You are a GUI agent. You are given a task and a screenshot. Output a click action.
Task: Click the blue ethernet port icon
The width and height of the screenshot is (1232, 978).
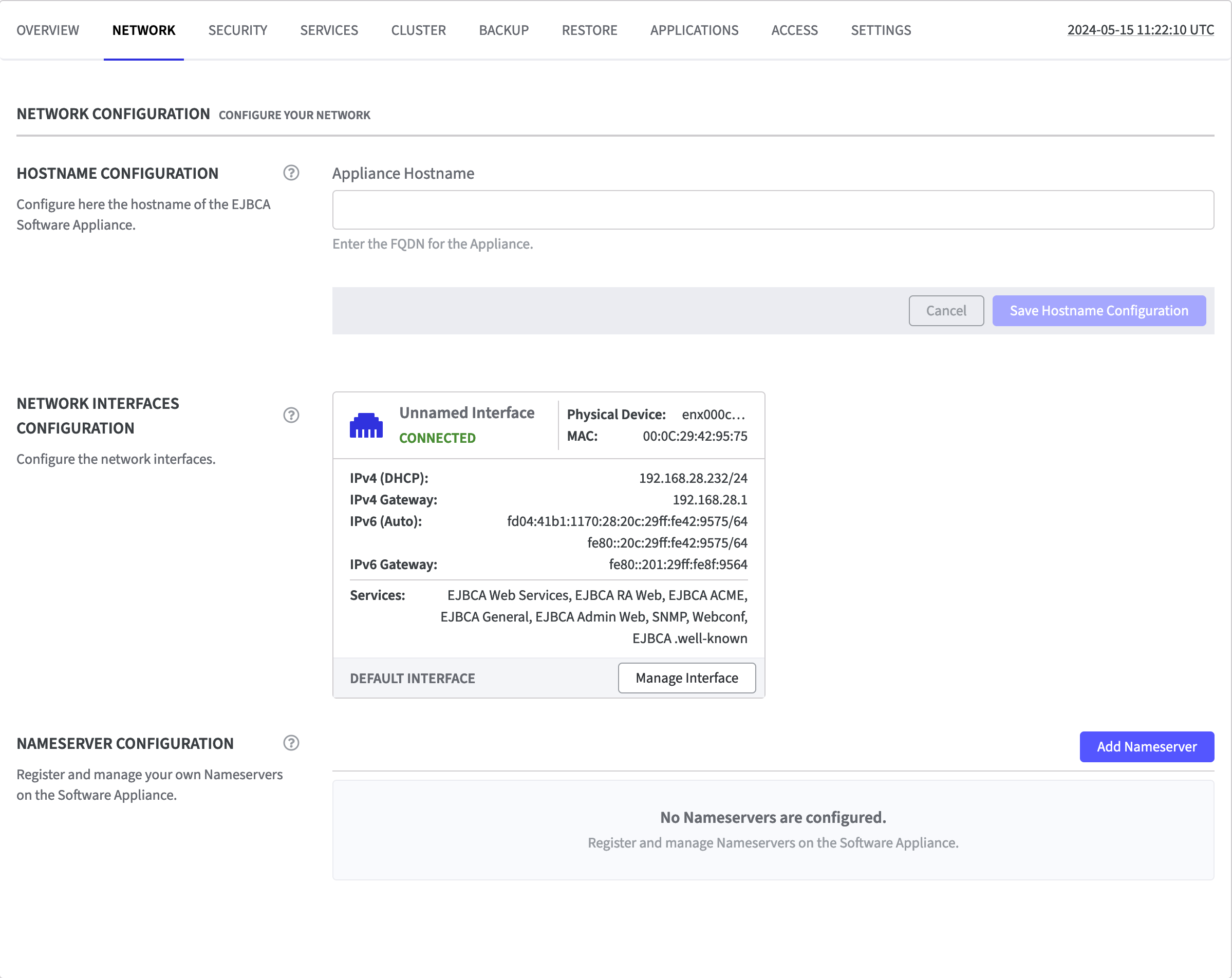(366, 426)
